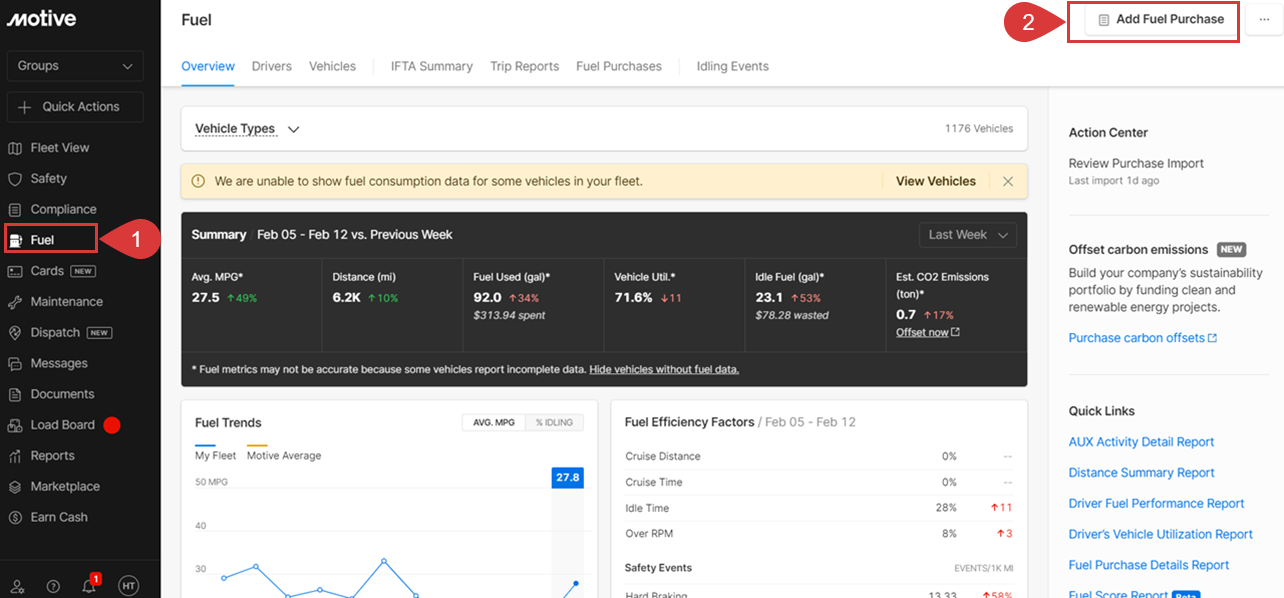
Task: Click Purchase carbon offsets link
Action: coord(1137,338)
